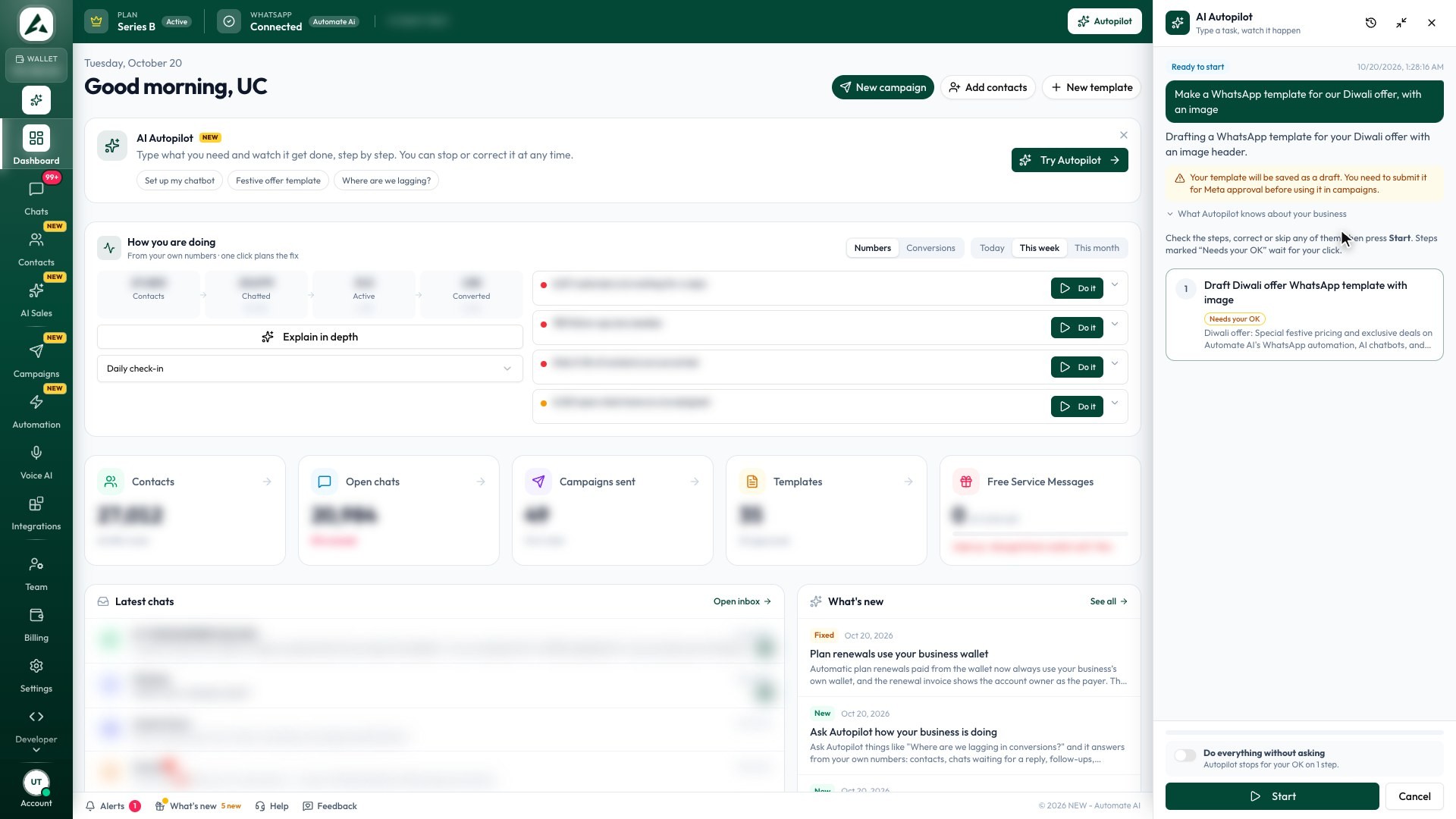Go to AI Sales in sidebar
1456x819 pixels.
(x=36, y=299)
